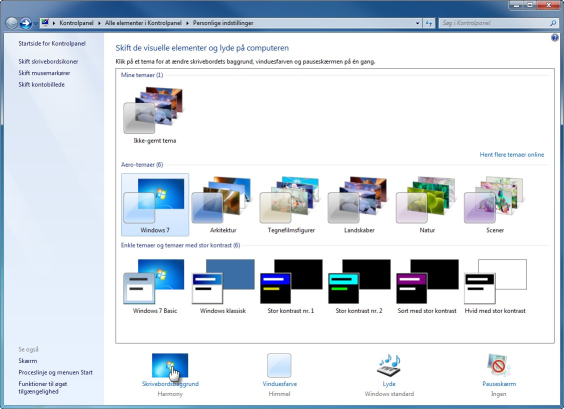Open the Pauseskærm screensaver icon
The image size is (564, 409).
[499, 365]
